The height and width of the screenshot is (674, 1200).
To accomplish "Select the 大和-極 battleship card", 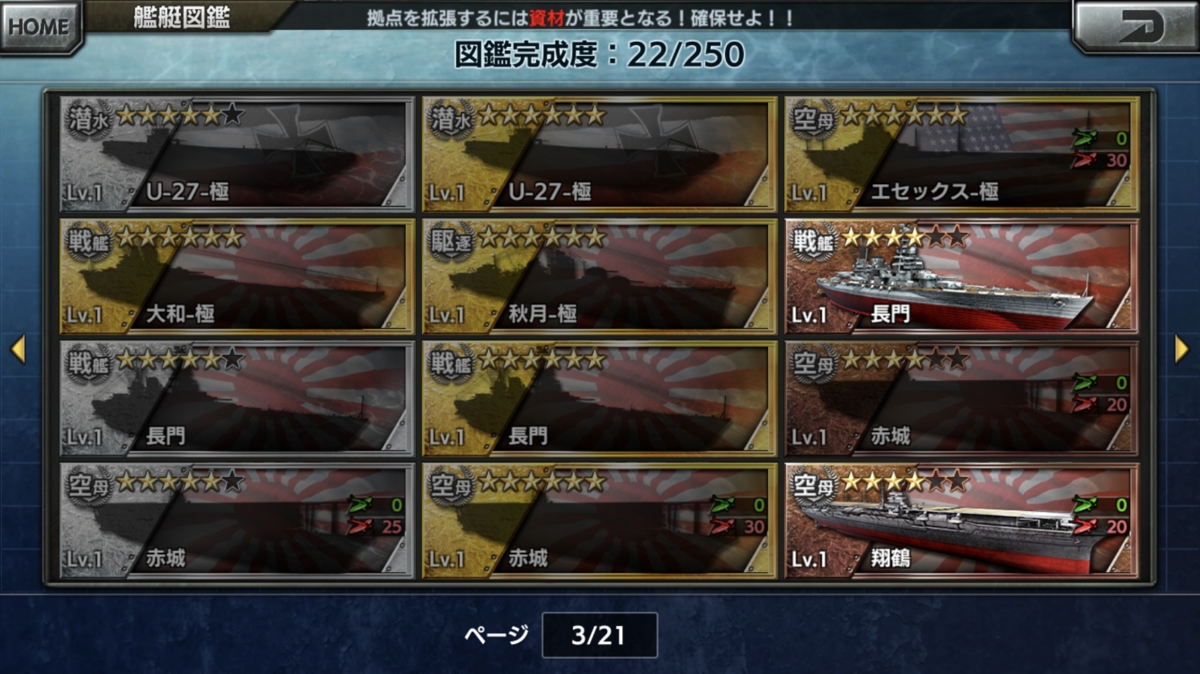I will [x=237, y=276].
